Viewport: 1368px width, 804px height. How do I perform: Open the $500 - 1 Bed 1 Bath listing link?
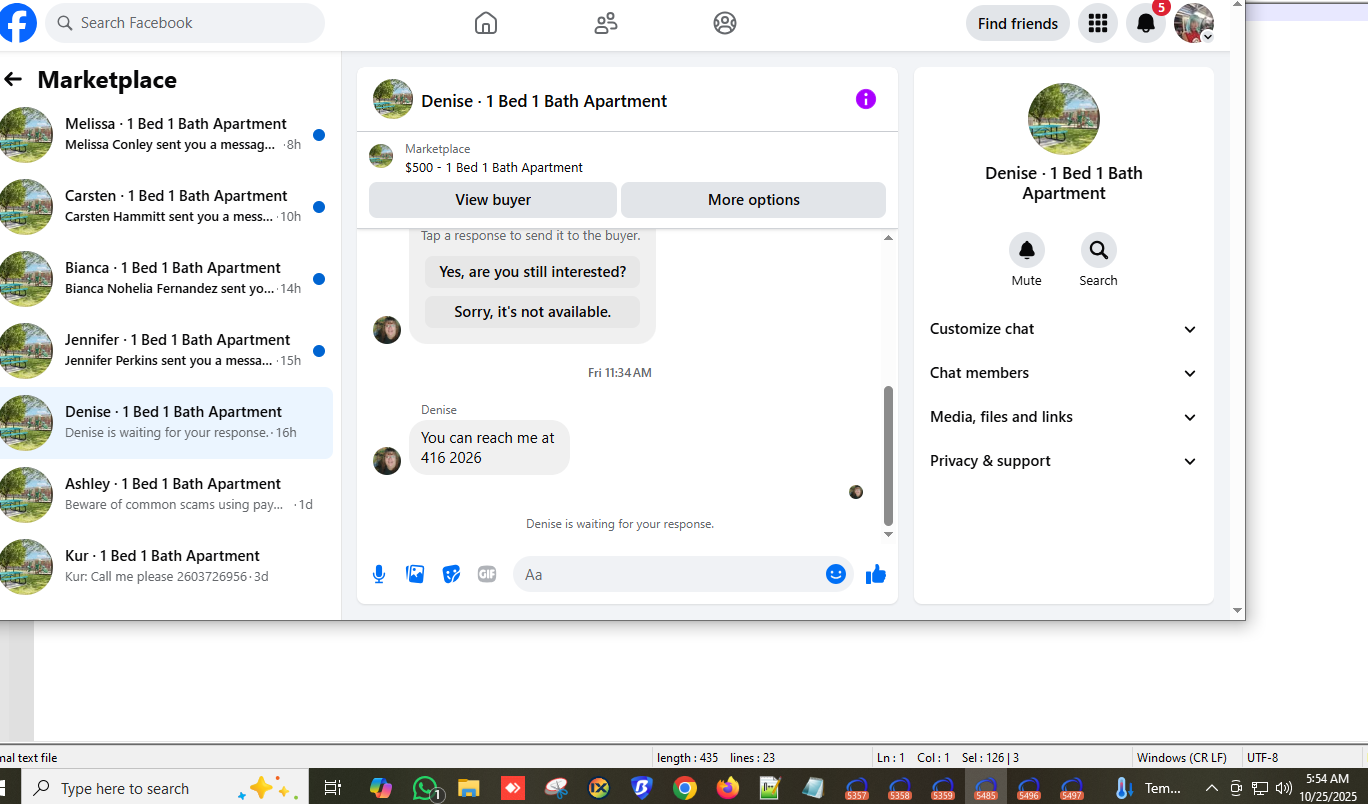pos(494,168)
